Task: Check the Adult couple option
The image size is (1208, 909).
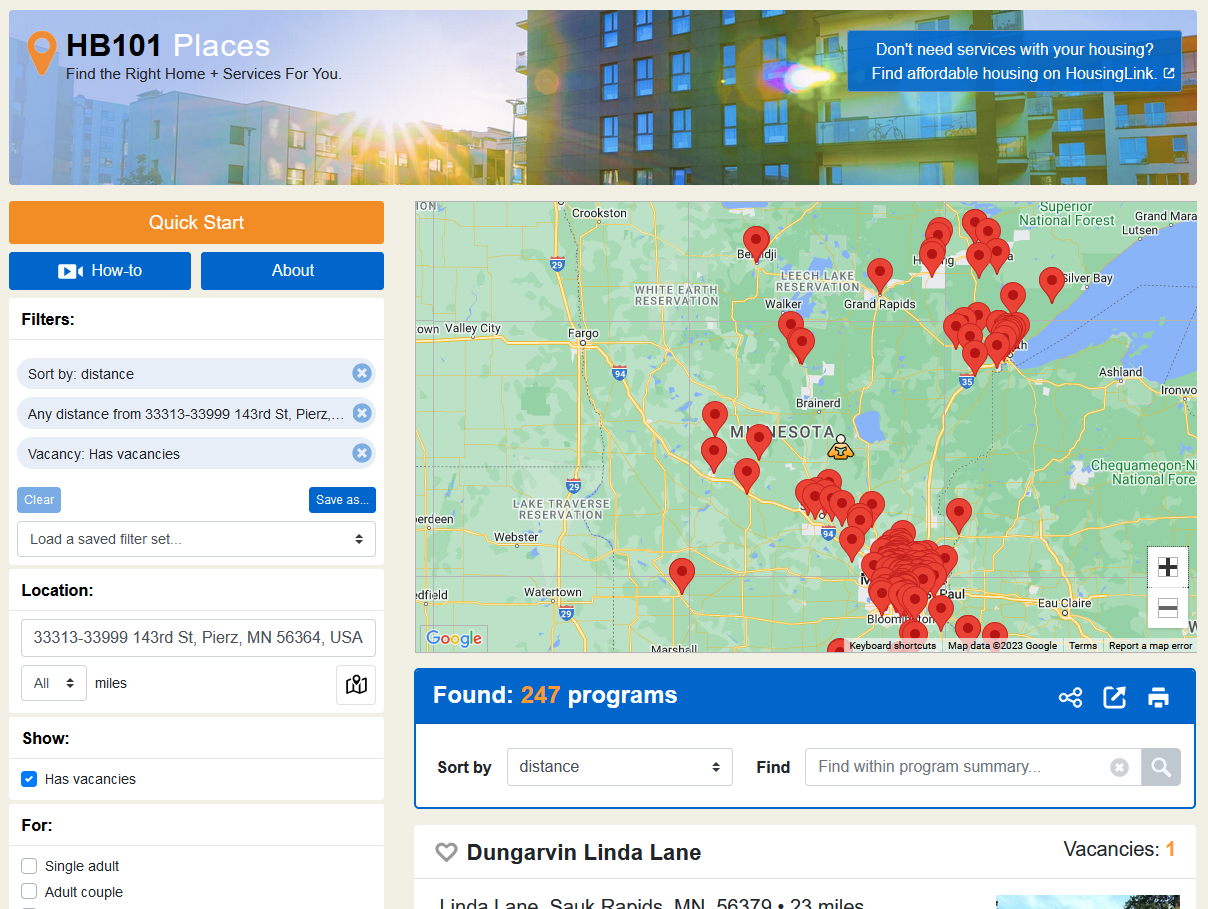Action: [29, 892]
